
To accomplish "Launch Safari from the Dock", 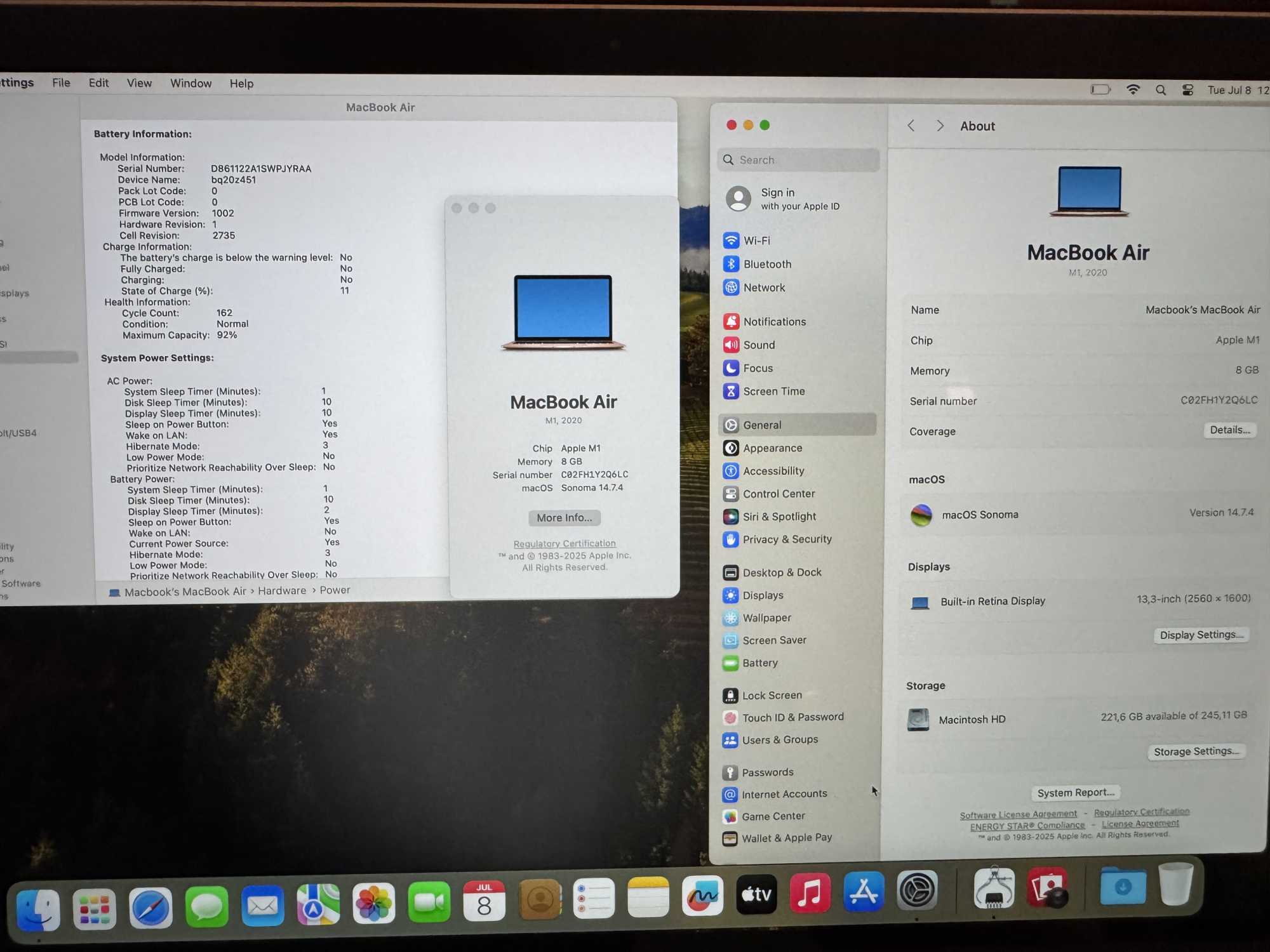I will [x=150, y=908].
